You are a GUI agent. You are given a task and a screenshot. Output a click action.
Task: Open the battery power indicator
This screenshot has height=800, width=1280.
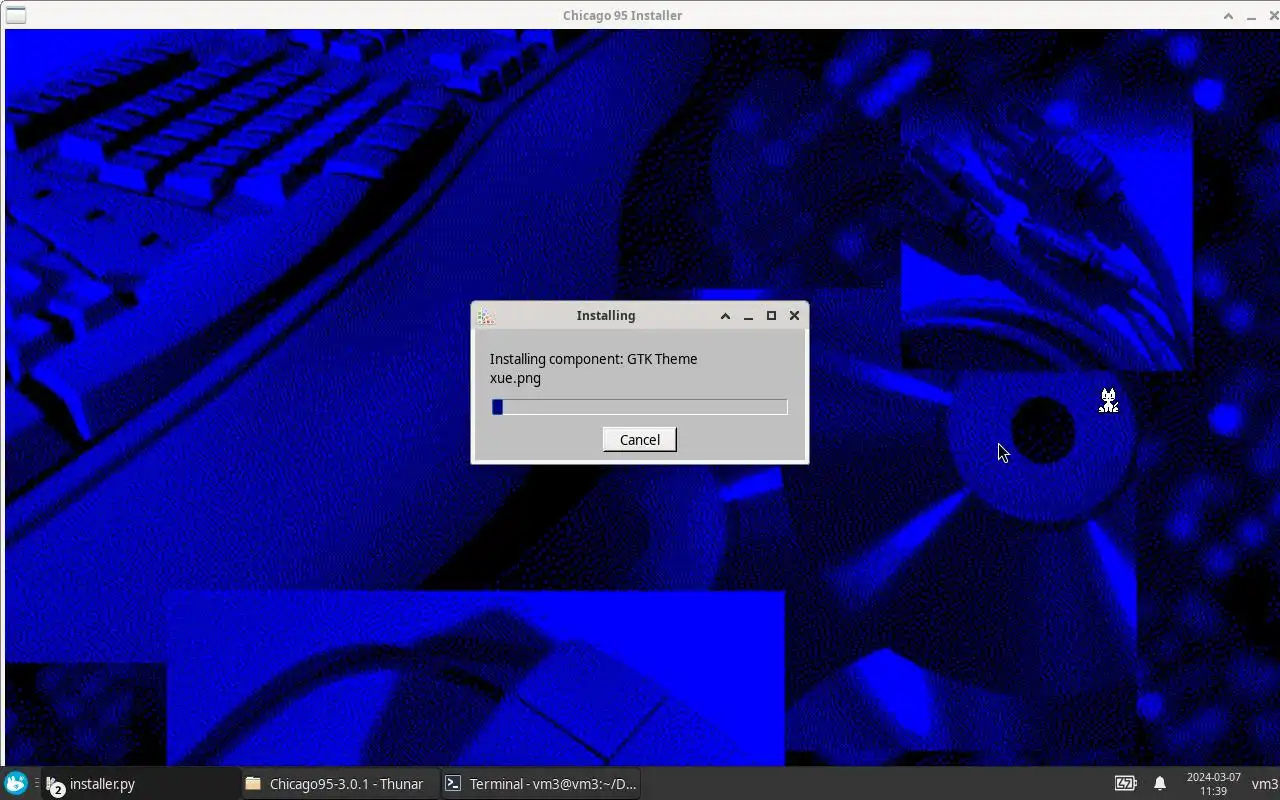pos(1126,784)
